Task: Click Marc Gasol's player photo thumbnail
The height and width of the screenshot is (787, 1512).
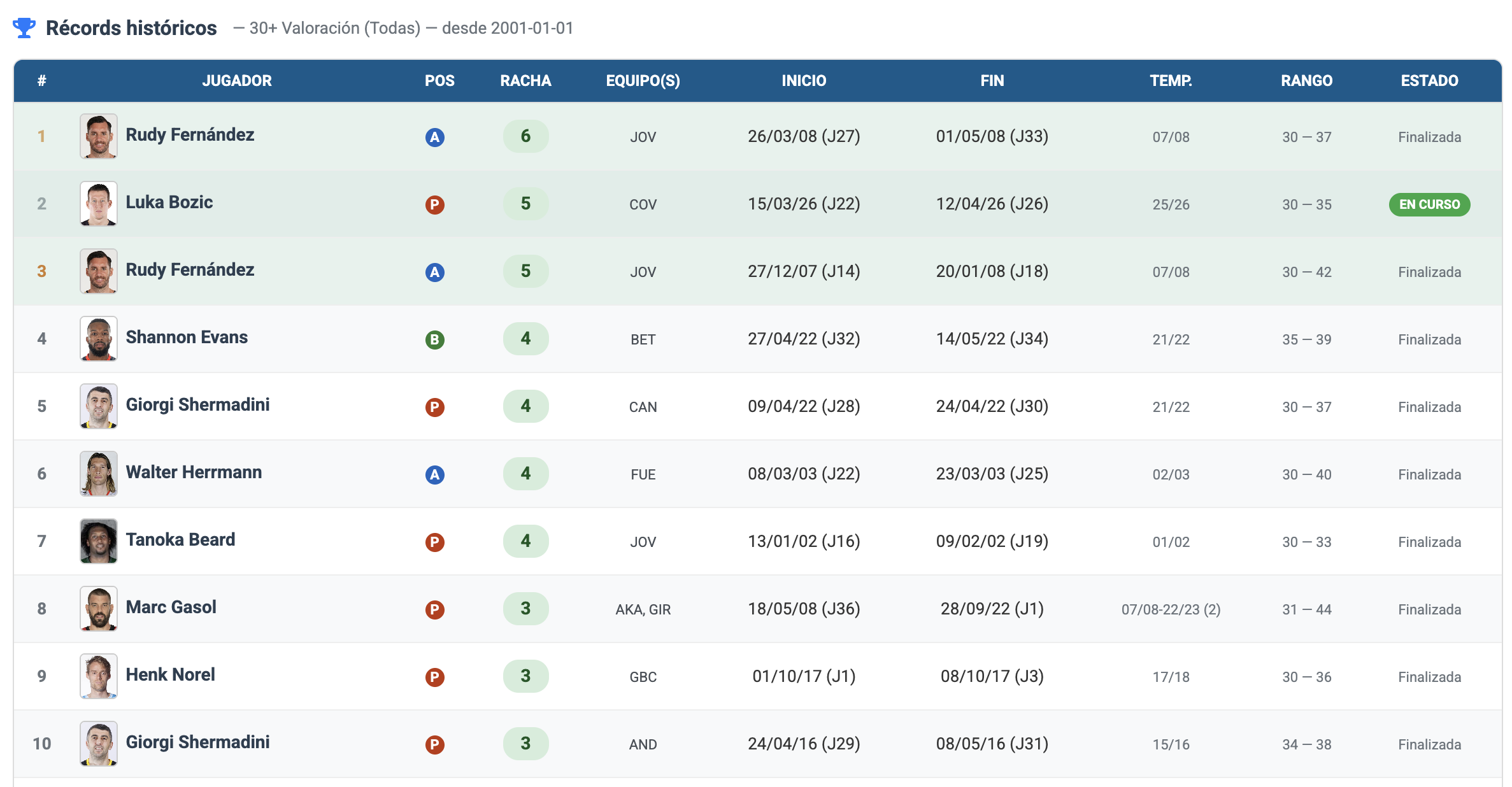Action: pyautogui.click(x=99, y=609)
